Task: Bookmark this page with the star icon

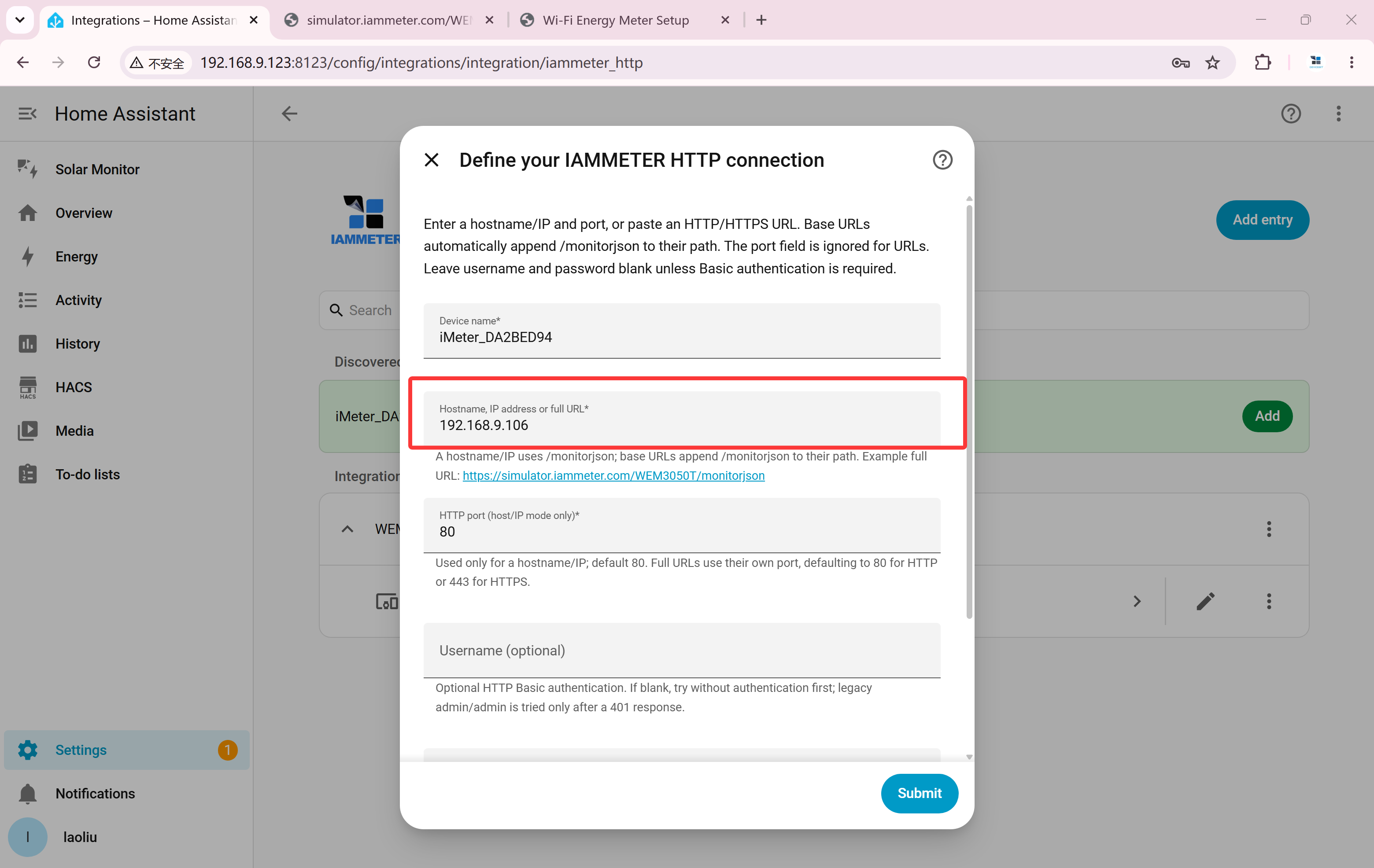Action: pos(1212,62)
